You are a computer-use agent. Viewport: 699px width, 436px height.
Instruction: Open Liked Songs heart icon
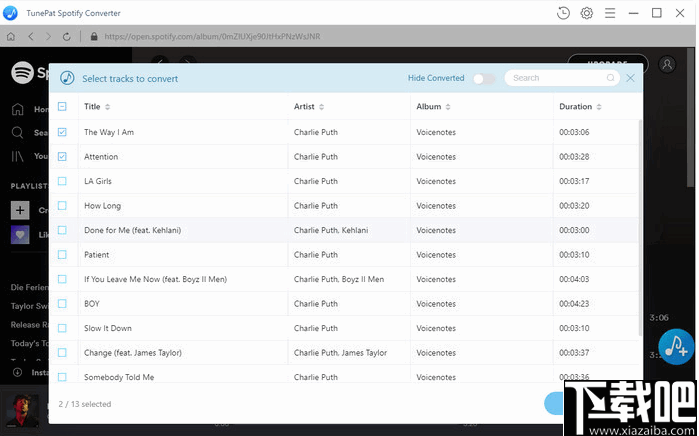(20, 234)
